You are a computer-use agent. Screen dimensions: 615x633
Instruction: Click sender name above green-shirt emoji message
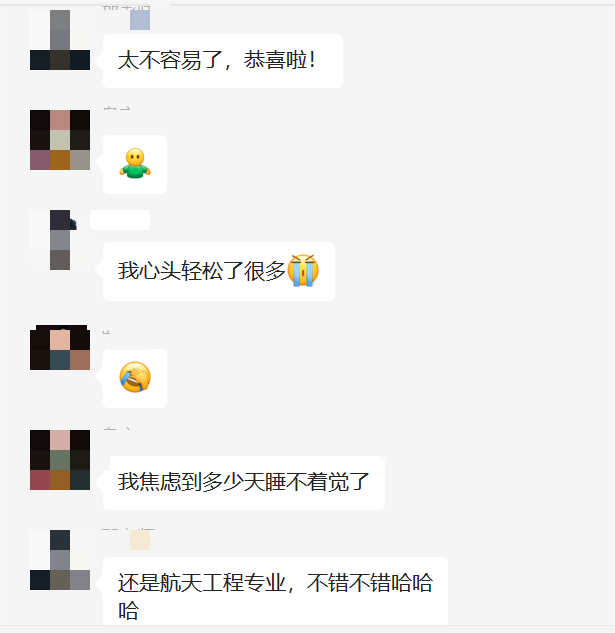(117, 108)
